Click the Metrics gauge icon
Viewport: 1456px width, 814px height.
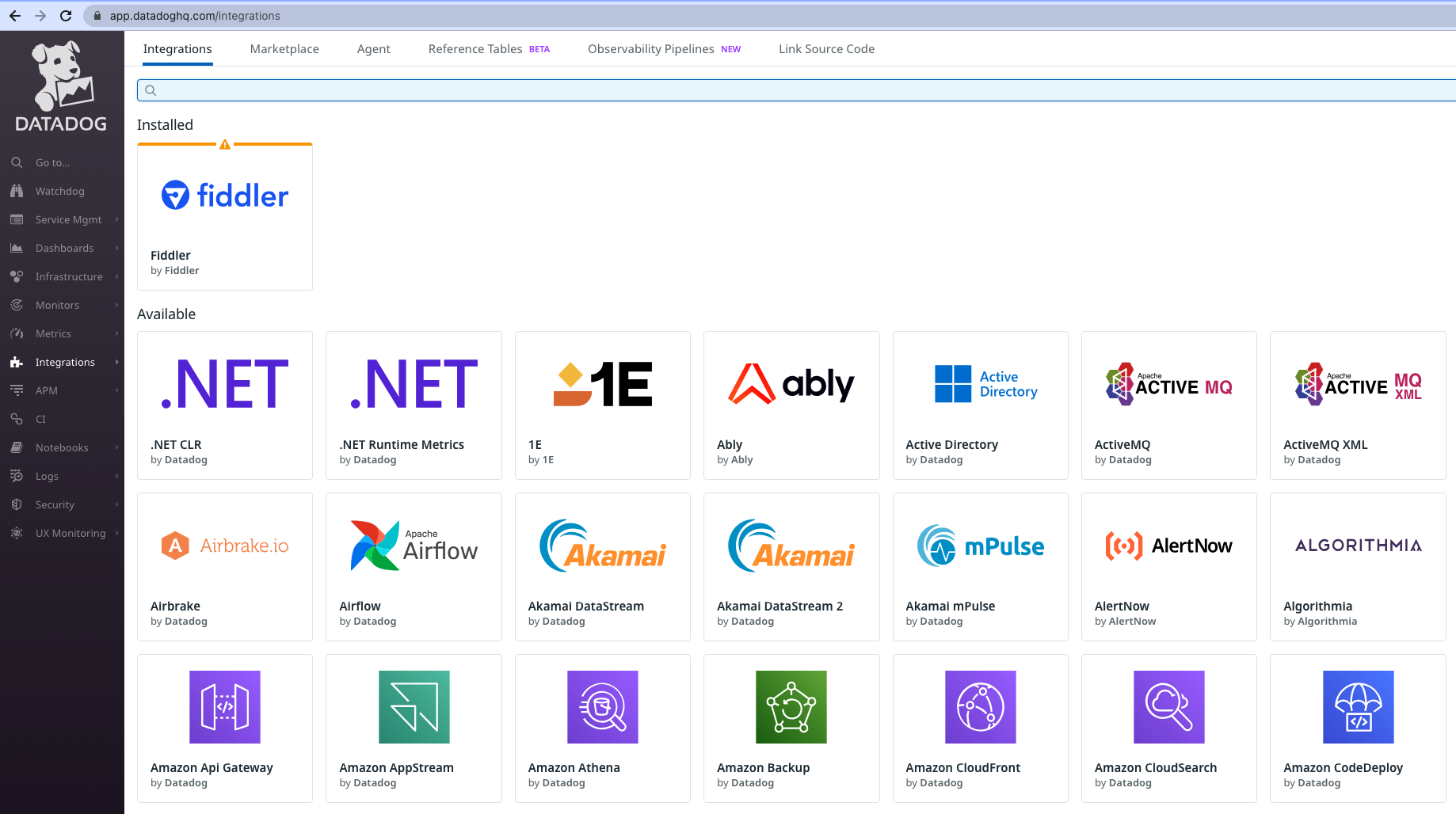(17, 333)
